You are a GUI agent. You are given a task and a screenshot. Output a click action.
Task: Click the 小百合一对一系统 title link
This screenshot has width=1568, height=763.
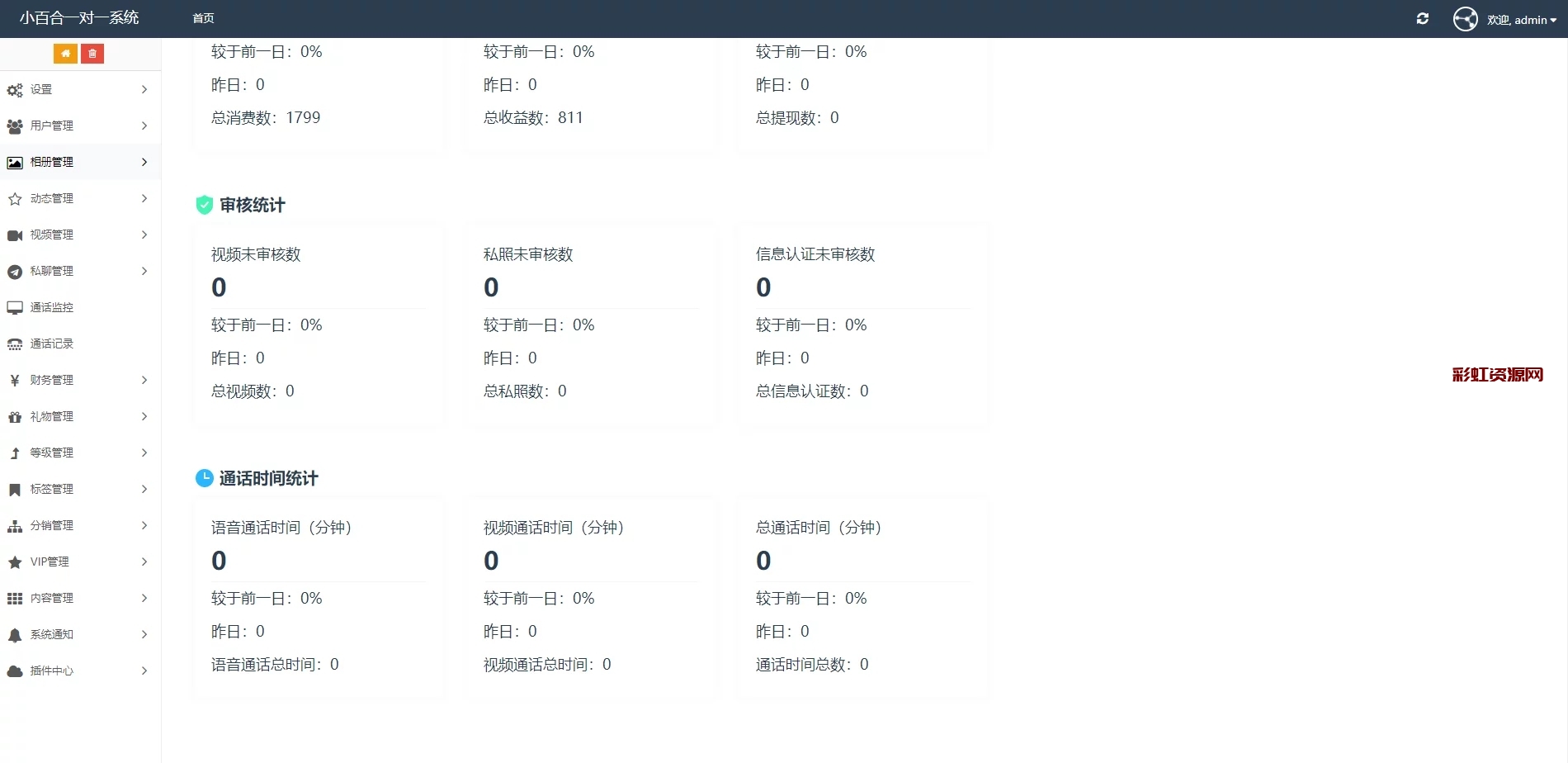tap(79, 18)
